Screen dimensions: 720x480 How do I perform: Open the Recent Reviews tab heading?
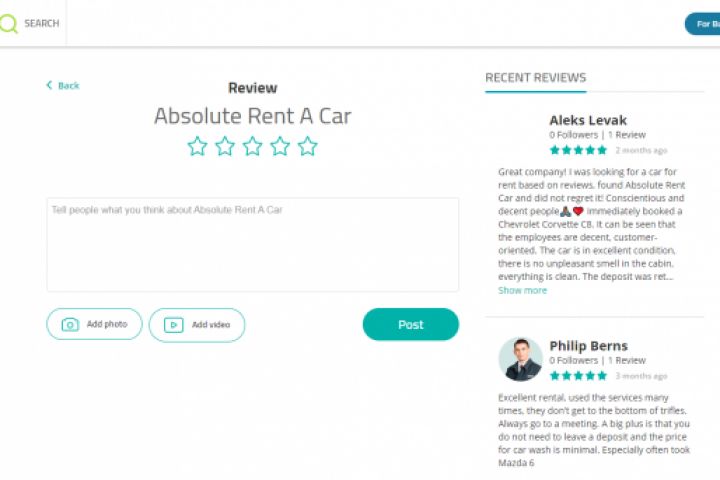coord(535,78)
